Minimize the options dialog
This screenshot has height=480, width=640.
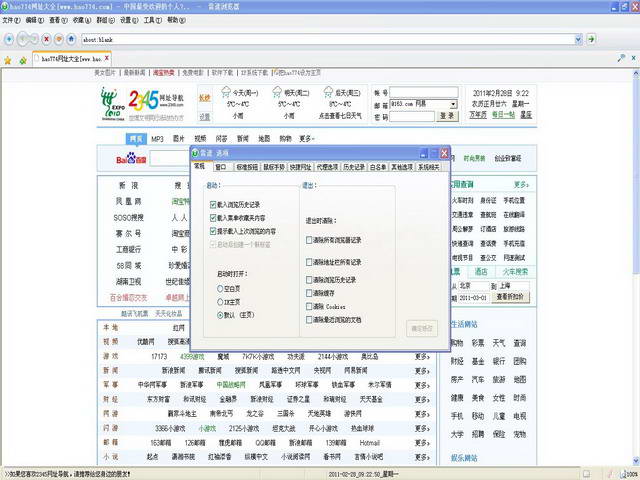(423, 153)
